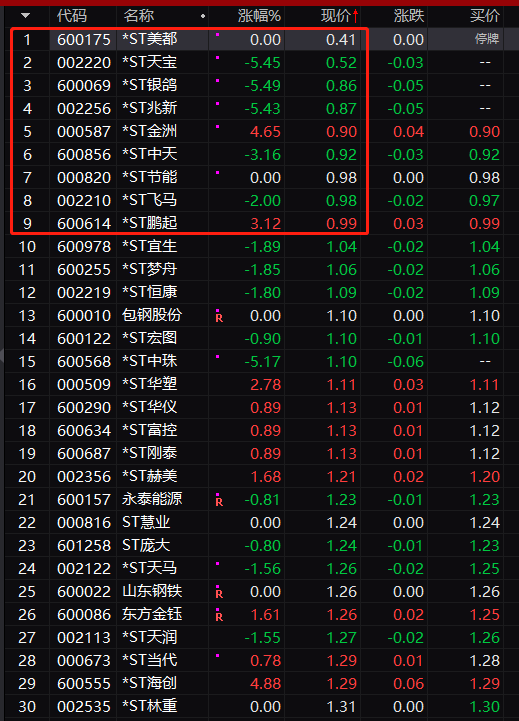
Task: Select stock code 002256
Action: 84,109
